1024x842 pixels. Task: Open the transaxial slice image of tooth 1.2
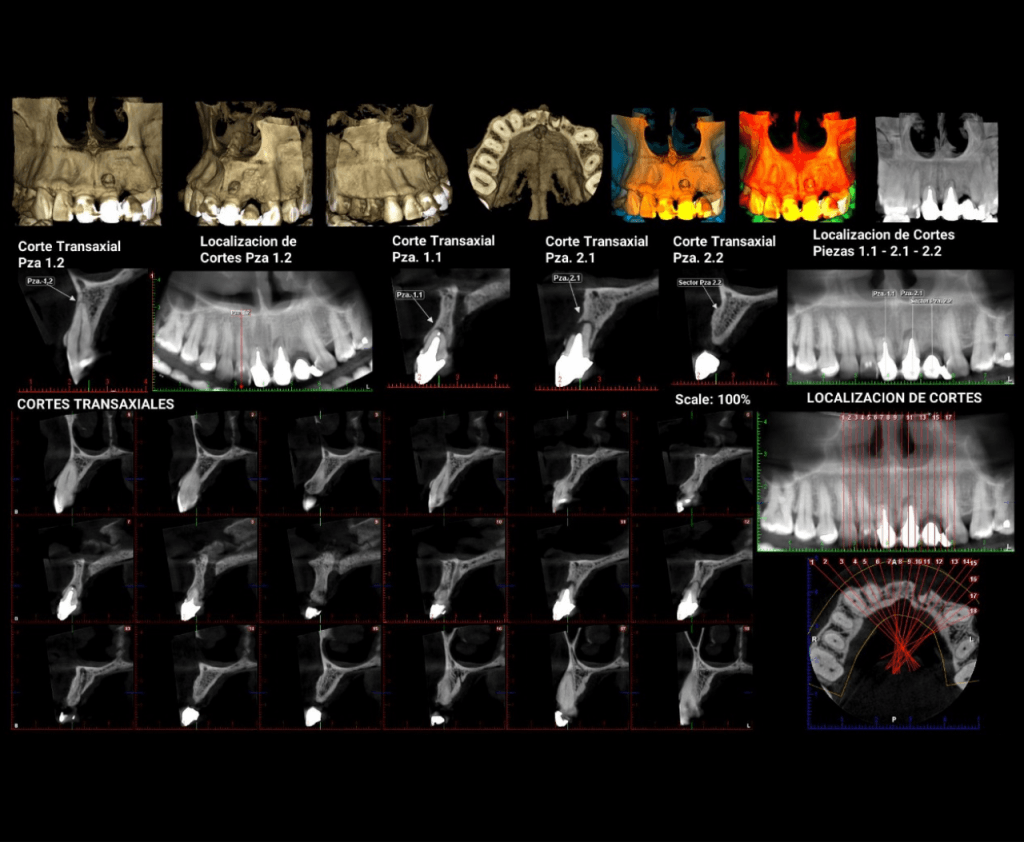(84, 331)
